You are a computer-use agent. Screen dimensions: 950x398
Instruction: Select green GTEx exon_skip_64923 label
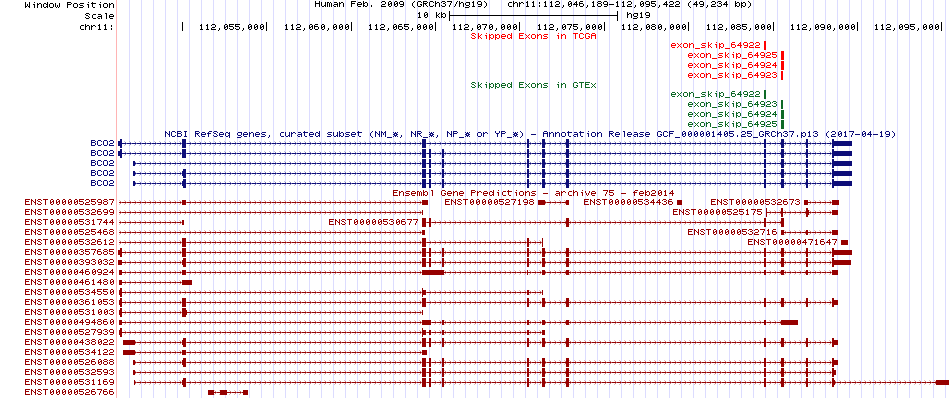[732, 104]
